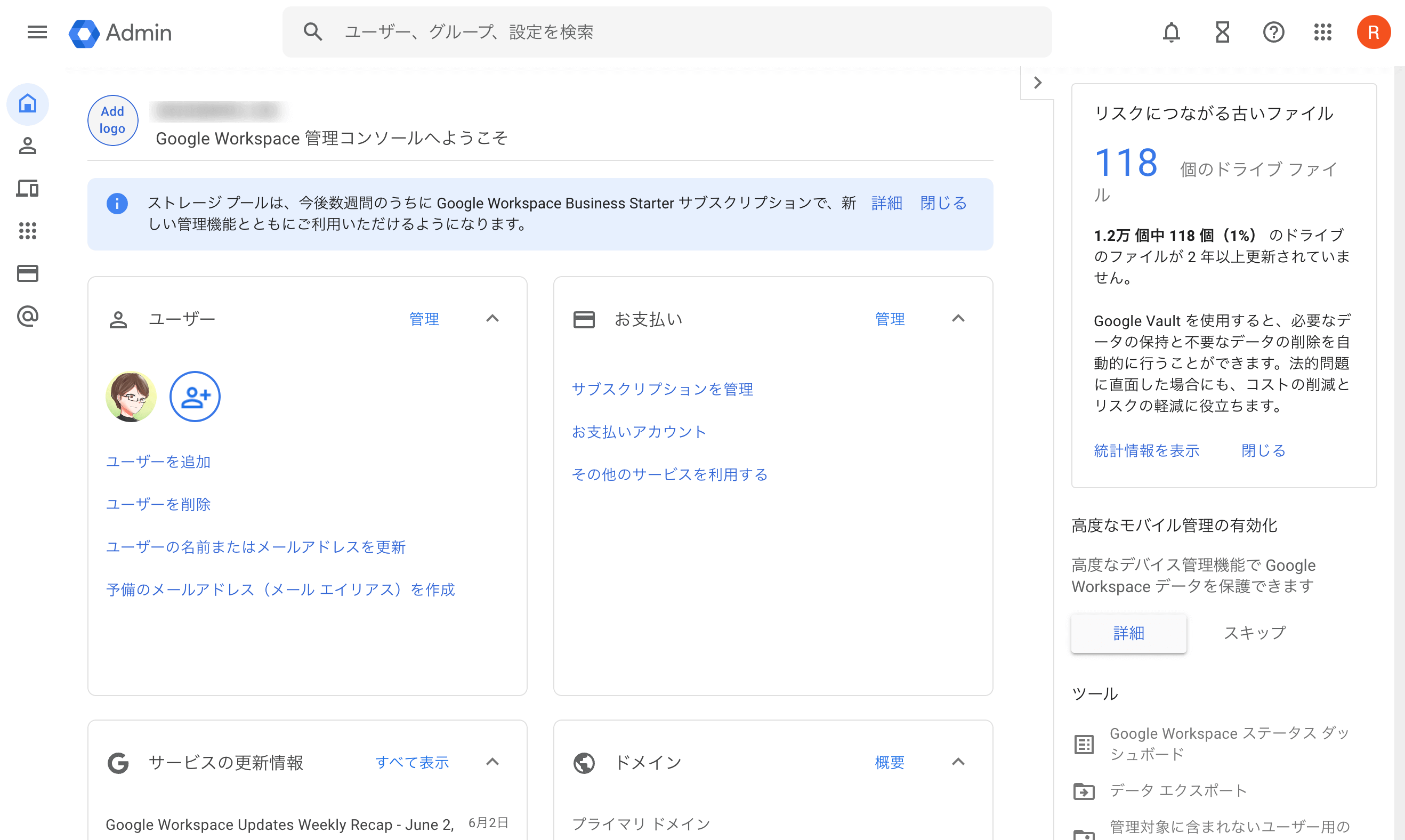Click the card icon in お支払い header
Image resolution: width=1405 pixels, height=840 pixels.
[584, 320]
